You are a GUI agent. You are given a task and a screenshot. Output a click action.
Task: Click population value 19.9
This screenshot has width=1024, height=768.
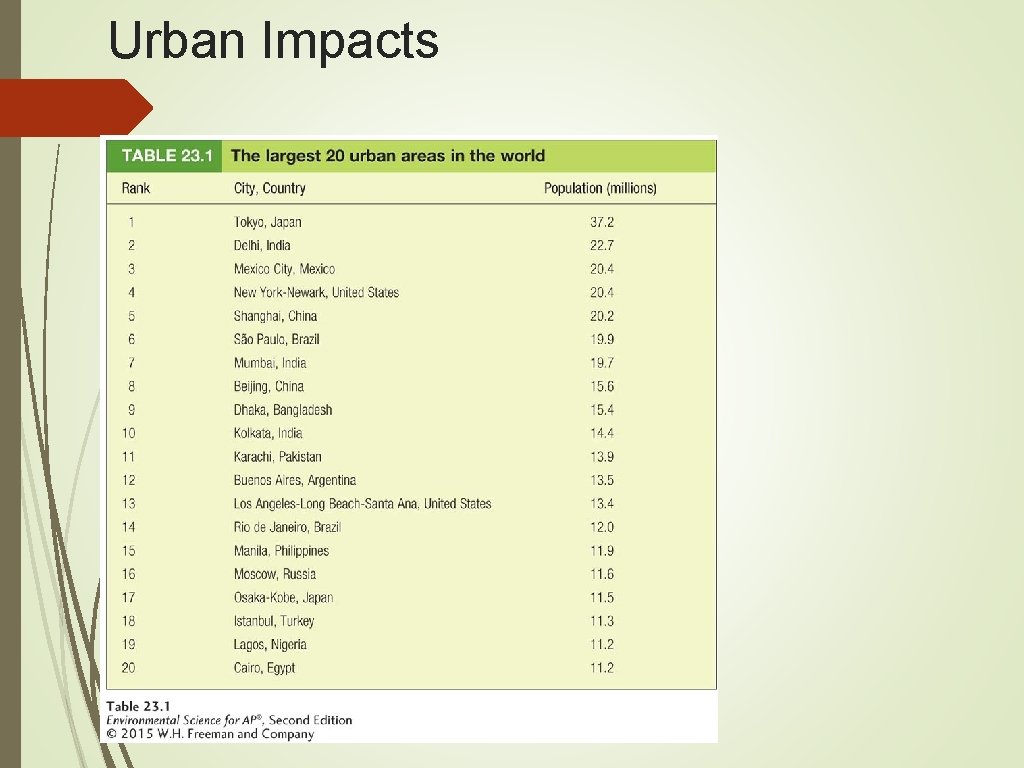pos(601,340)
